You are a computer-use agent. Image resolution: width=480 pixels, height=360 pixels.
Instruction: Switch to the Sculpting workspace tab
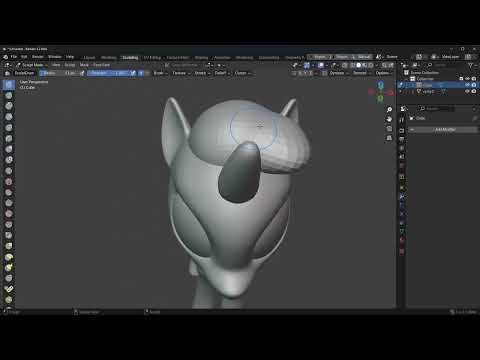point(130,57)
